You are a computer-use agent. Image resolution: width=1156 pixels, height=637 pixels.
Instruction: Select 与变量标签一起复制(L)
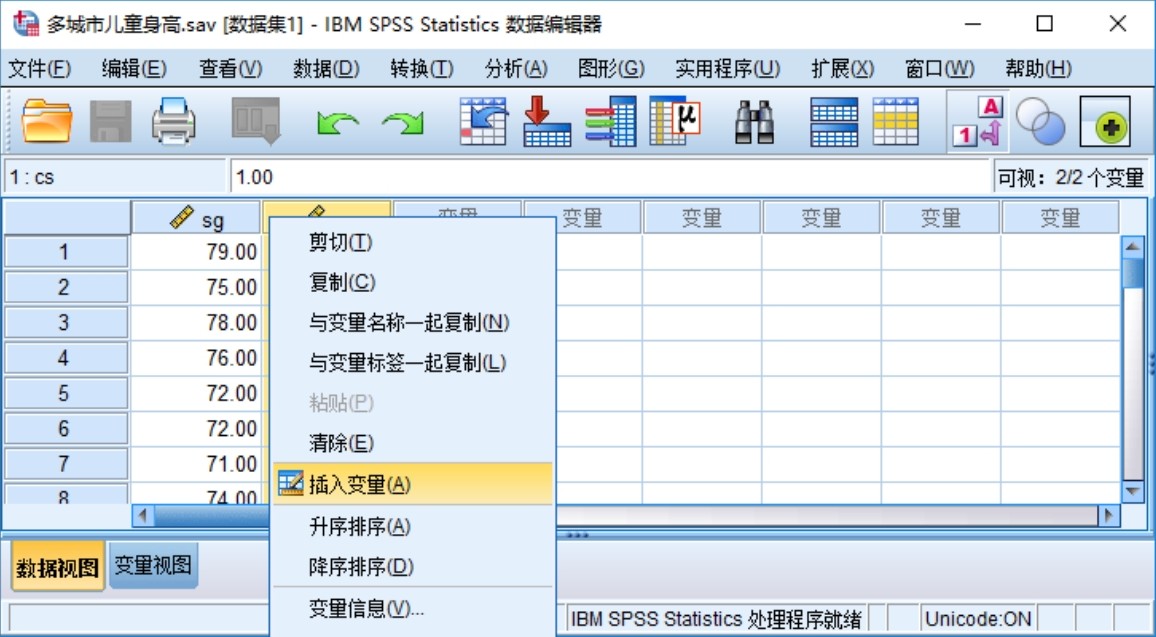click(x=412, y=363)
